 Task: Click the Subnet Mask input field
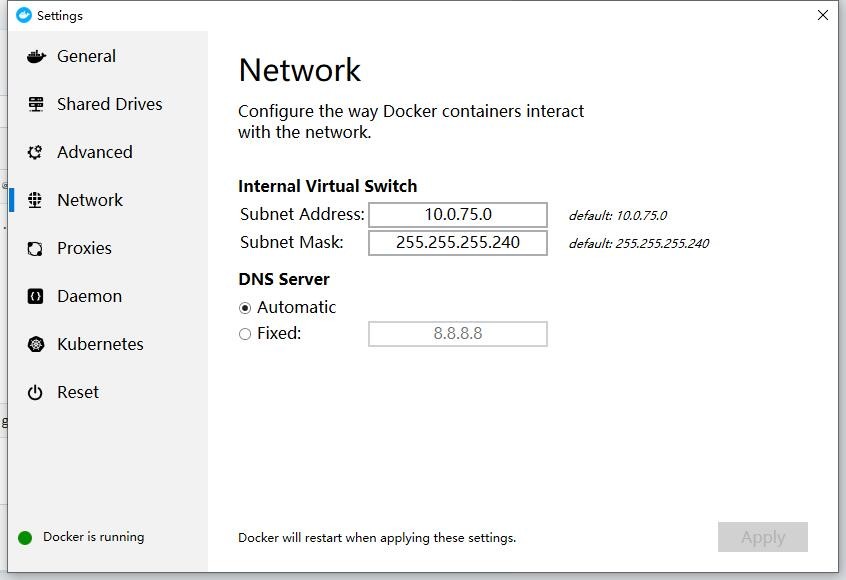pos(458,243)
